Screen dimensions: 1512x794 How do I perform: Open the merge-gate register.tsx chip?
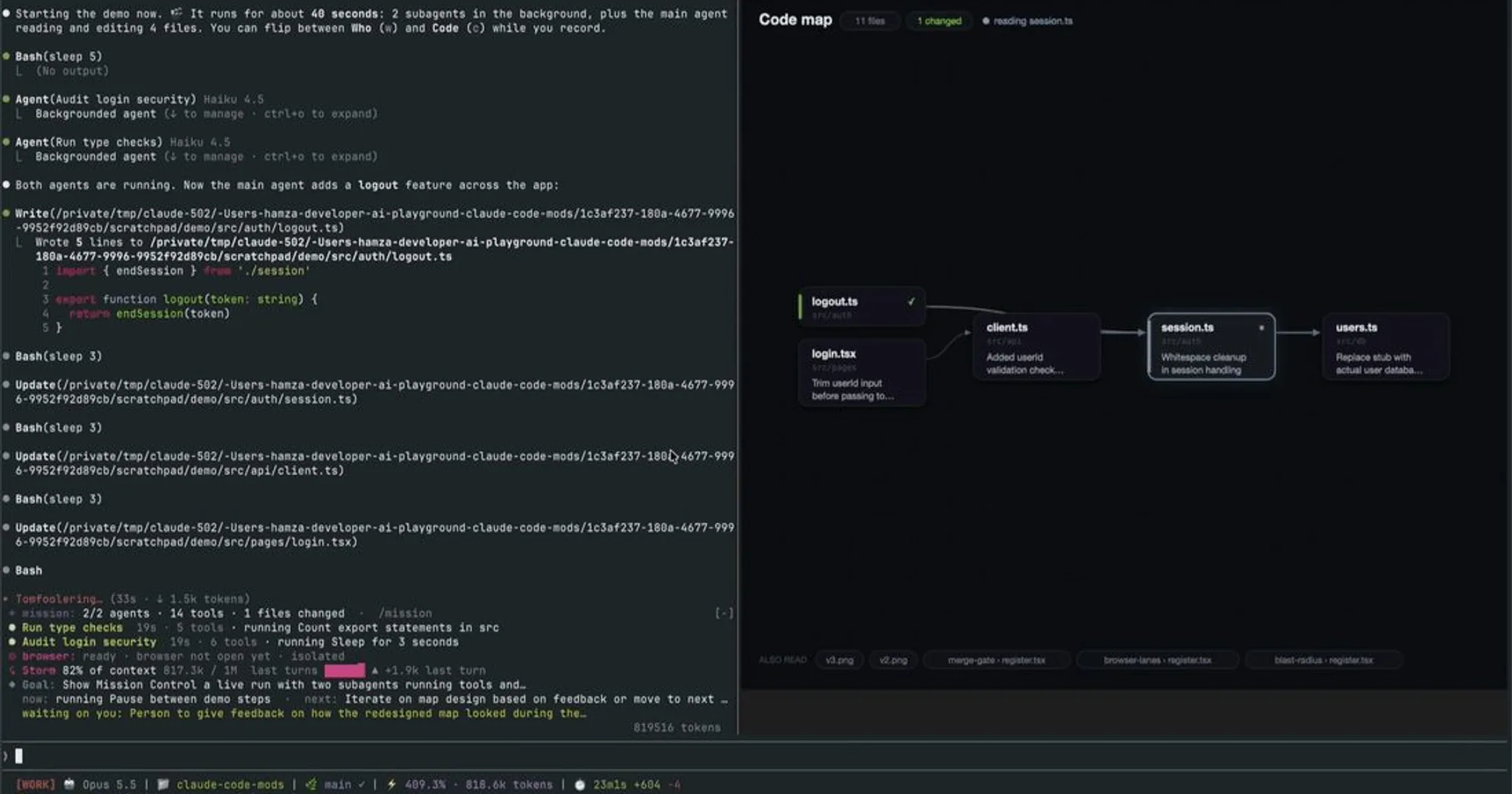coord(996,660)
